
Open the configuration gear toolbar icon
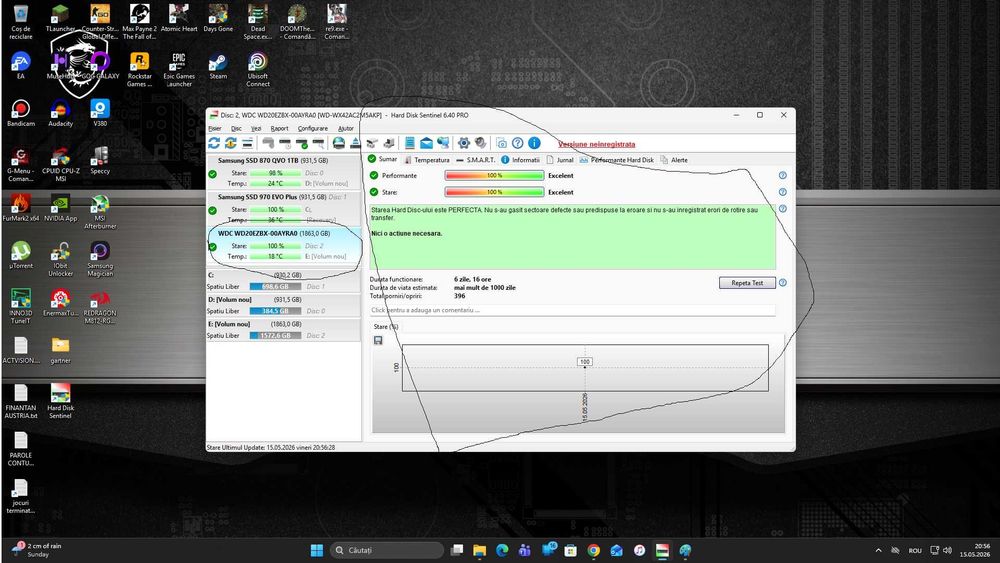(464, 143)
